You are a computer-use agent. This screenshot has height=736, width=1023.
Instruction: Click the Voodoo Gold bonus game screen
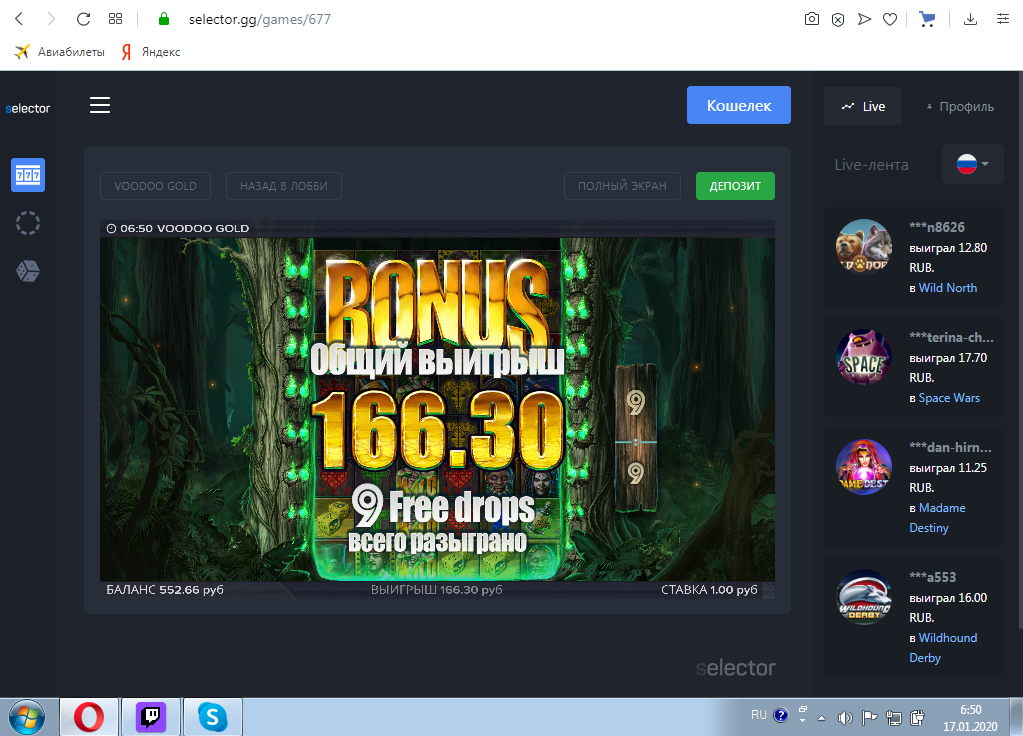(x=437, y=409)
